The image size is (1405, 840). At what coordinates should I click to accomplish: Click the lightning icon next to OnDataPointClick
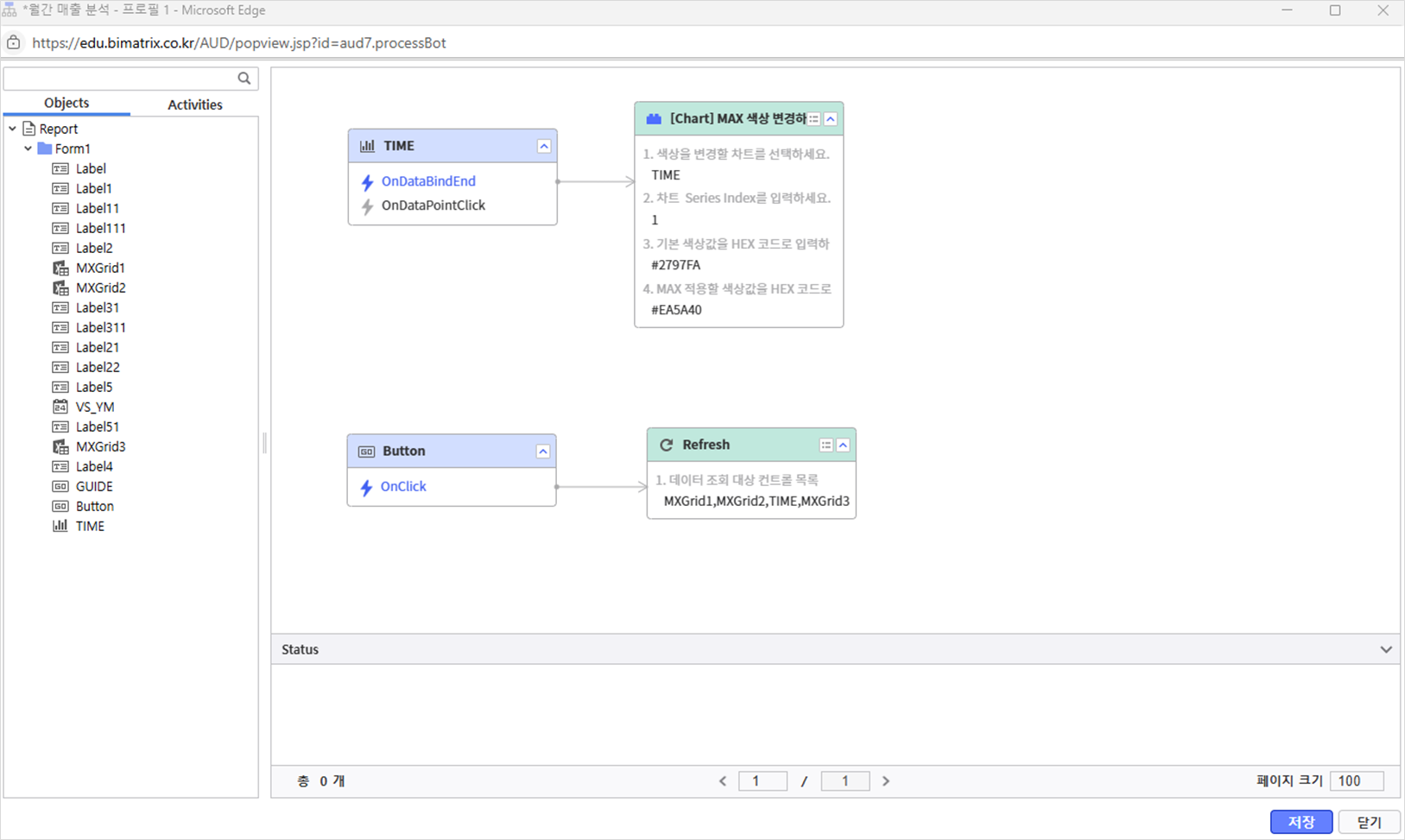(367, 206)
